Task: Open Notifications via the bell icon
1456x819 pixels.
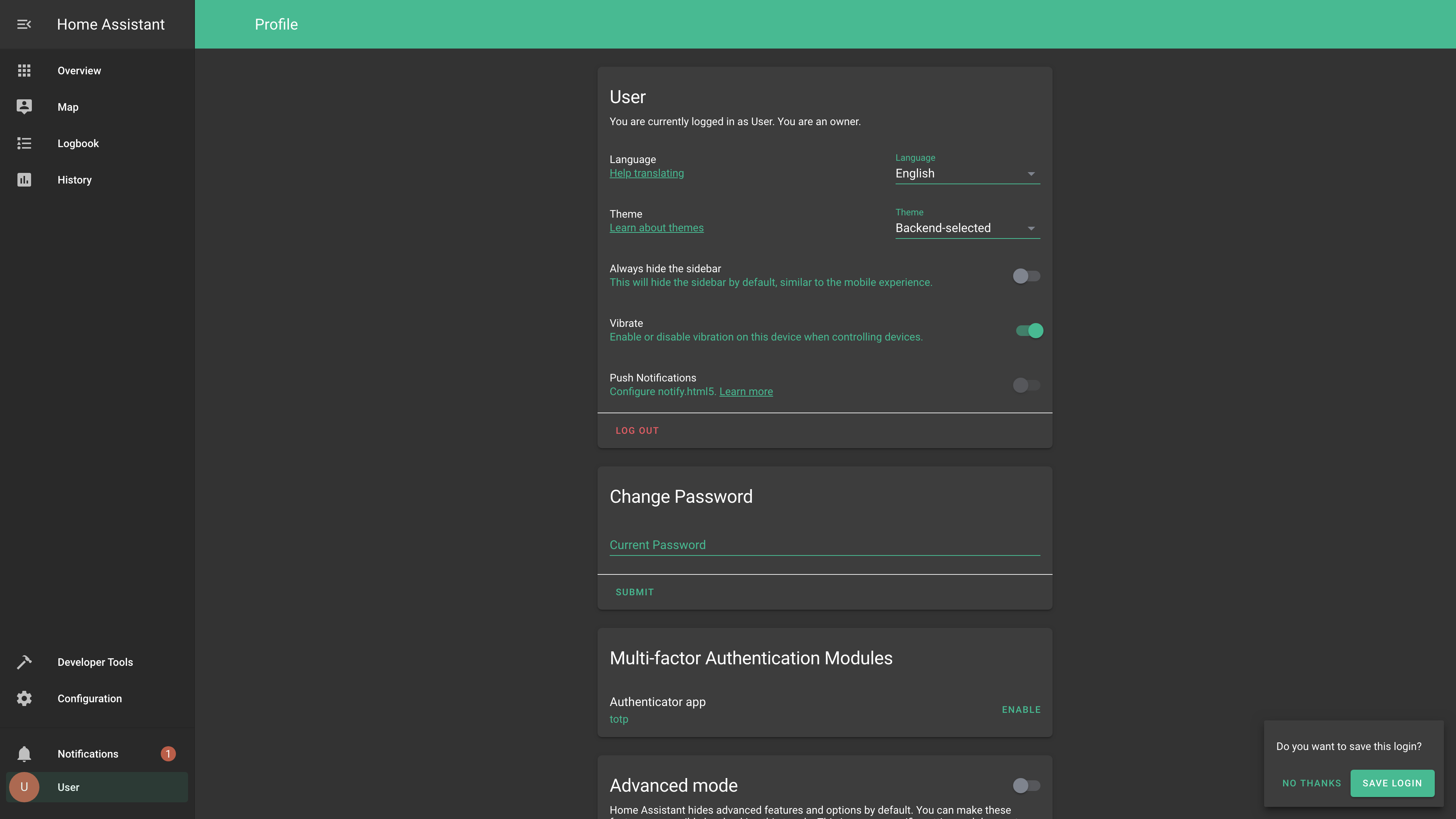Action: pos(24,754)
